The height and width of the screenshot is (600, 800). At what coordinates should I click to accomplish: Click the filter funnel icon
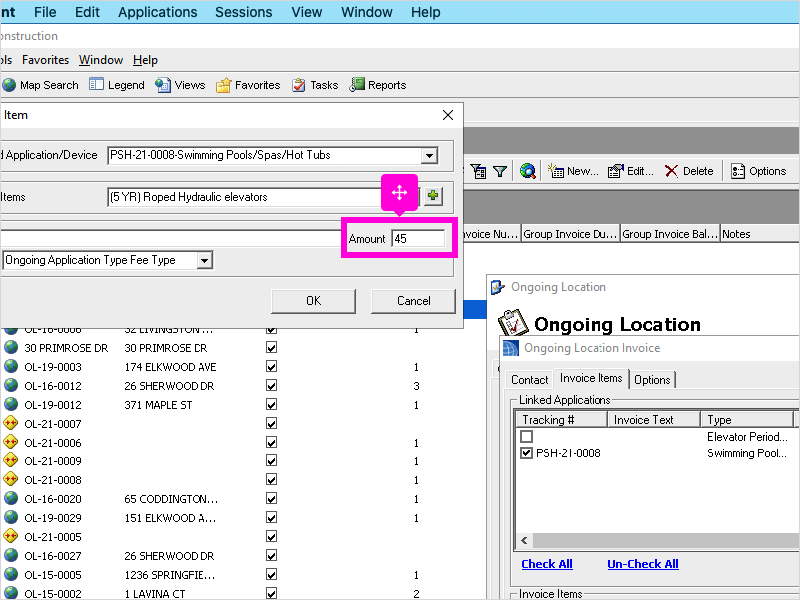click(x=500, y=171)
